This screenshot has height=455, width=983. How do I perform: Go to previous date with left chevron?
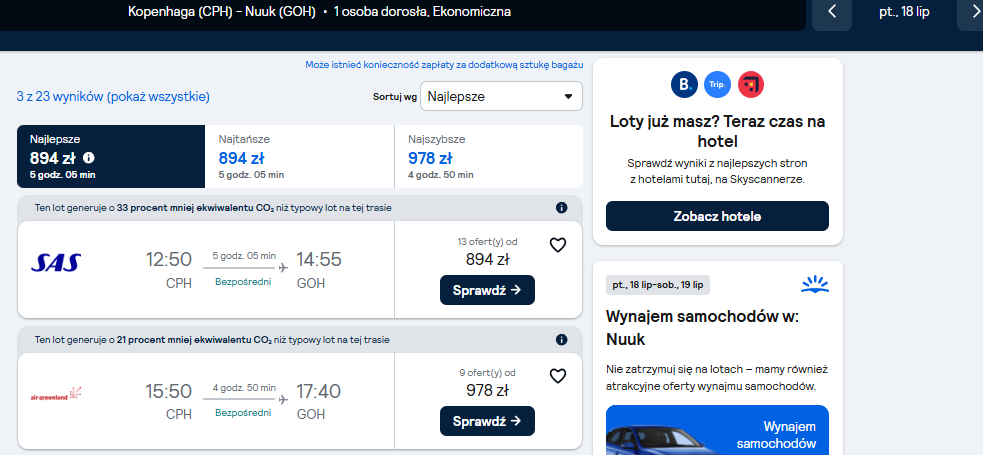832,12
